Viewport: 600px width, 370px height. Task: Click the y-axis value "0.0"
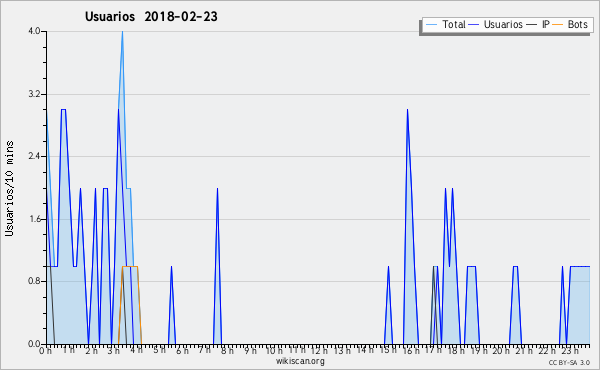[x=34, y=344]
